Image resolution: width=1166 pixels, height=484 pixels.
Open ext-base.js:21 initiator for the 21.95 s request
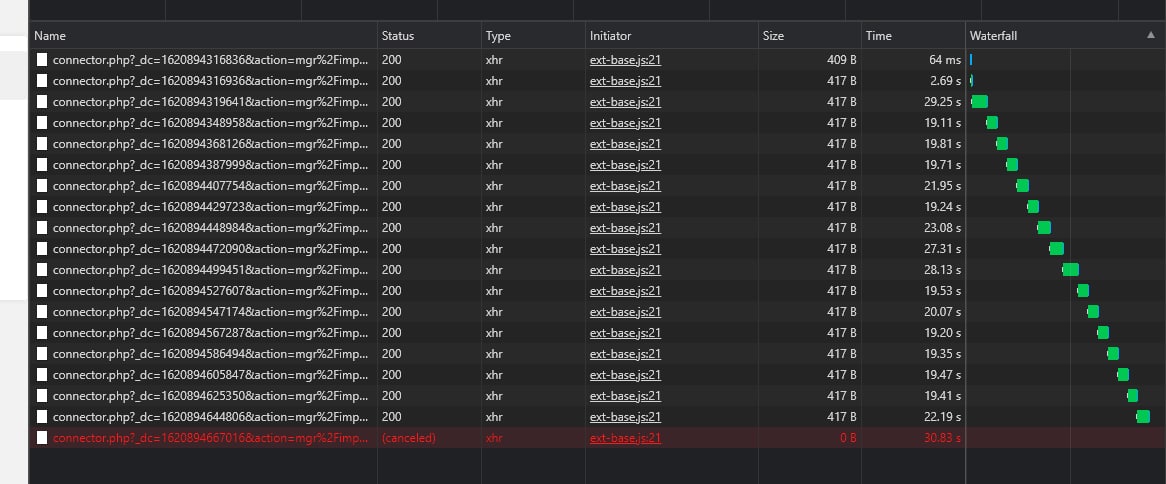coord(625,186)
